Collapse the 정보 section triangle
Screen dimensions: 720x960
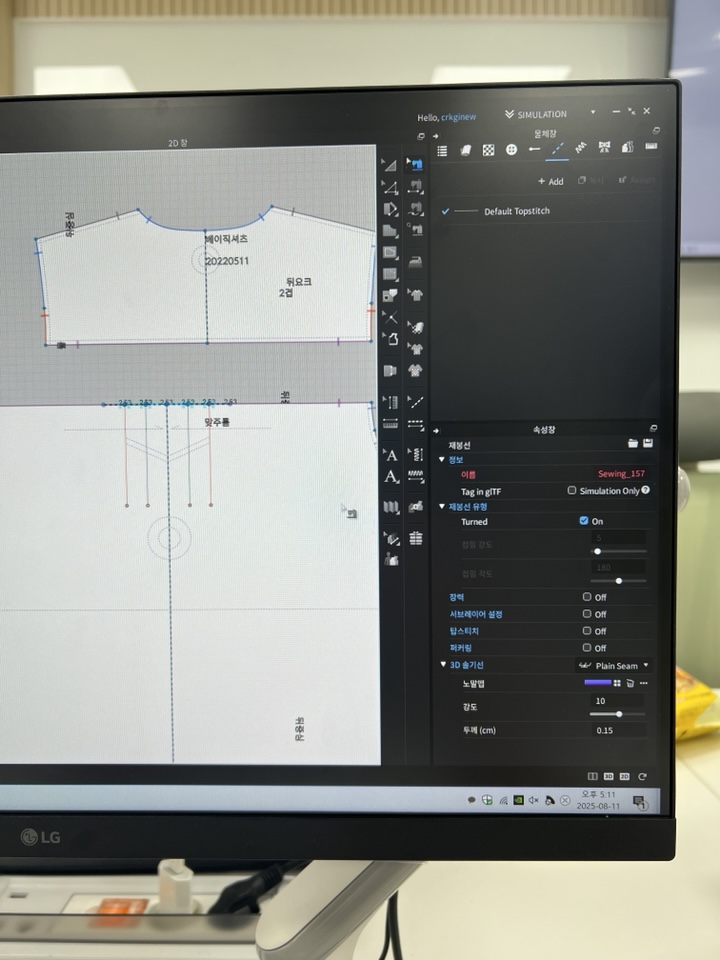click(x=443, y=459)
